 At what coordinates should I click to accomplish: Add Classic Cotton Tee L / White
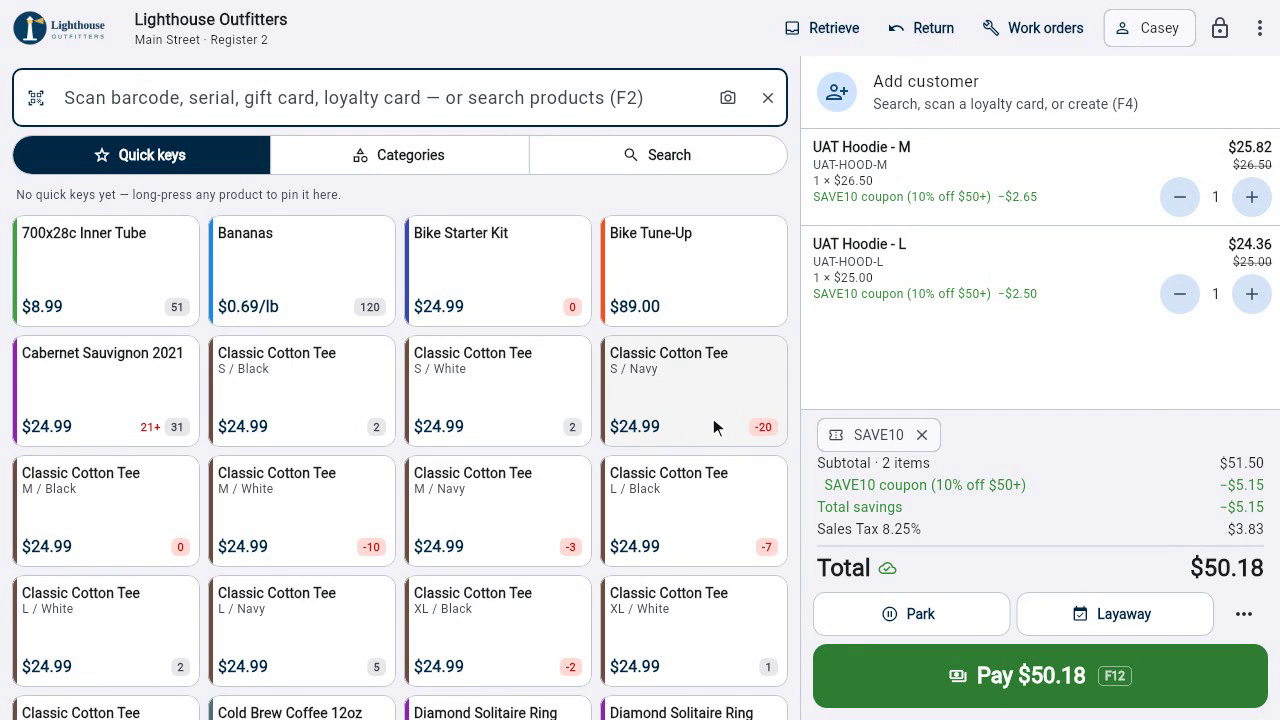[106, 631]
